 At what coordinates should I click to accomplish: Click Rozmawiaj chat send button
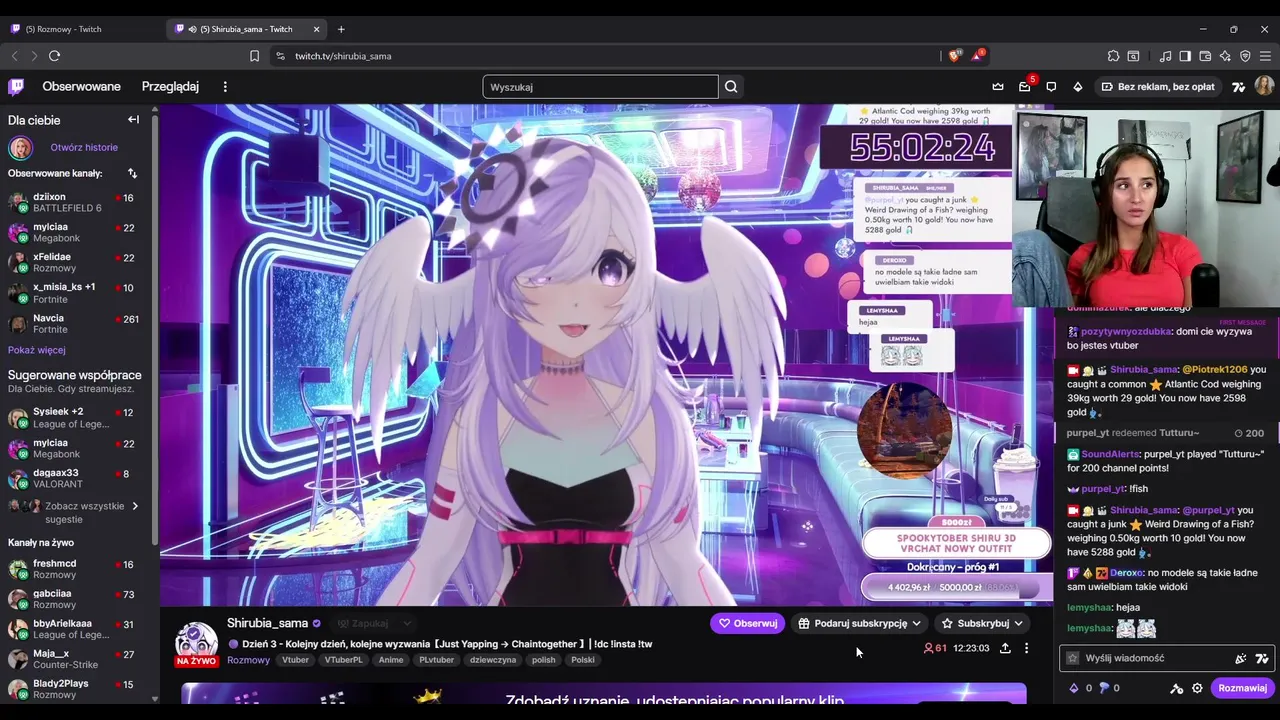click(1242, 688)
